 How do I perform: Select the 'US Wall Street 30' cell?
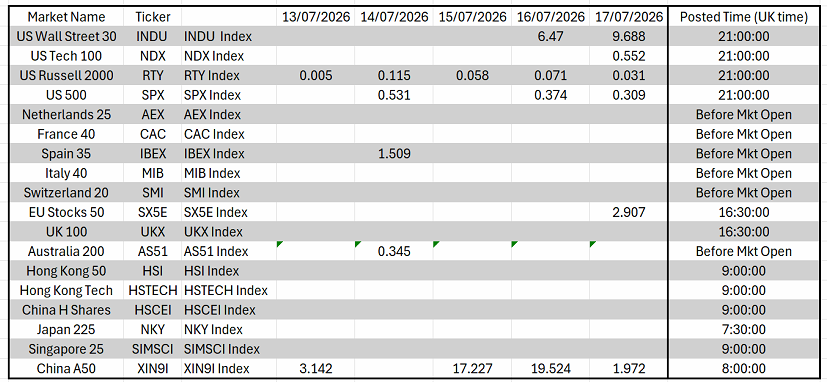tap(66, 36)
